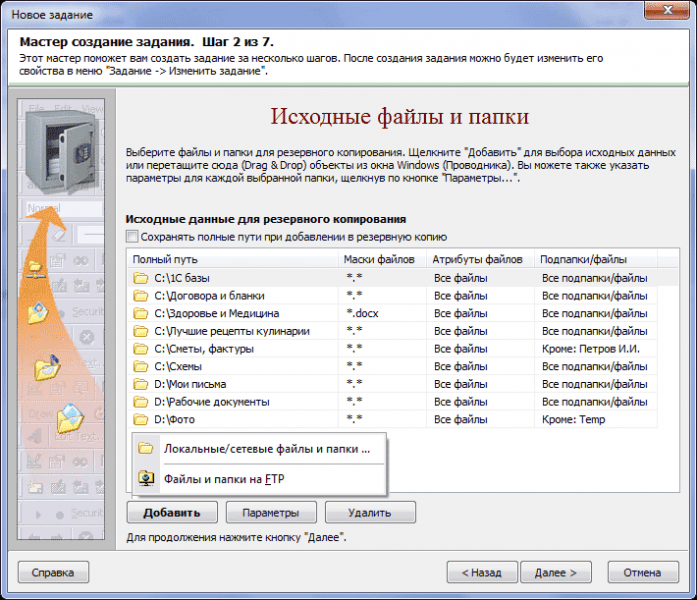Cancel wizard with Отмена button
697x600 pixels.
643,572
